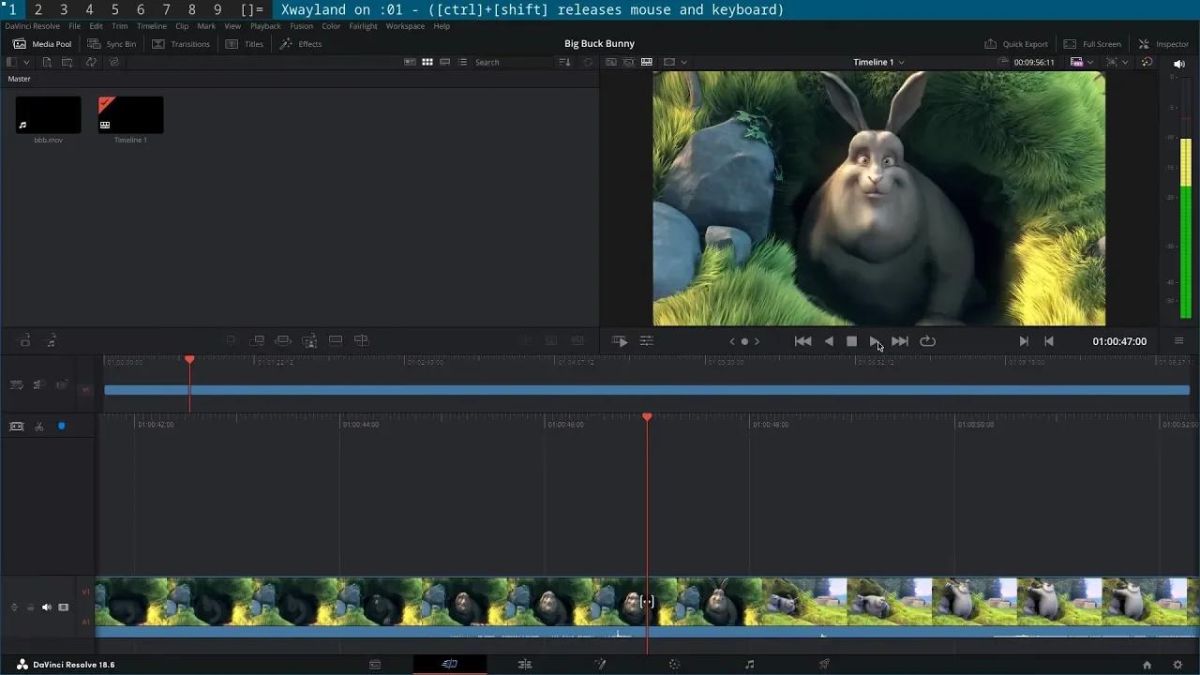Open the Deliver rocket page

click(824, 664)
